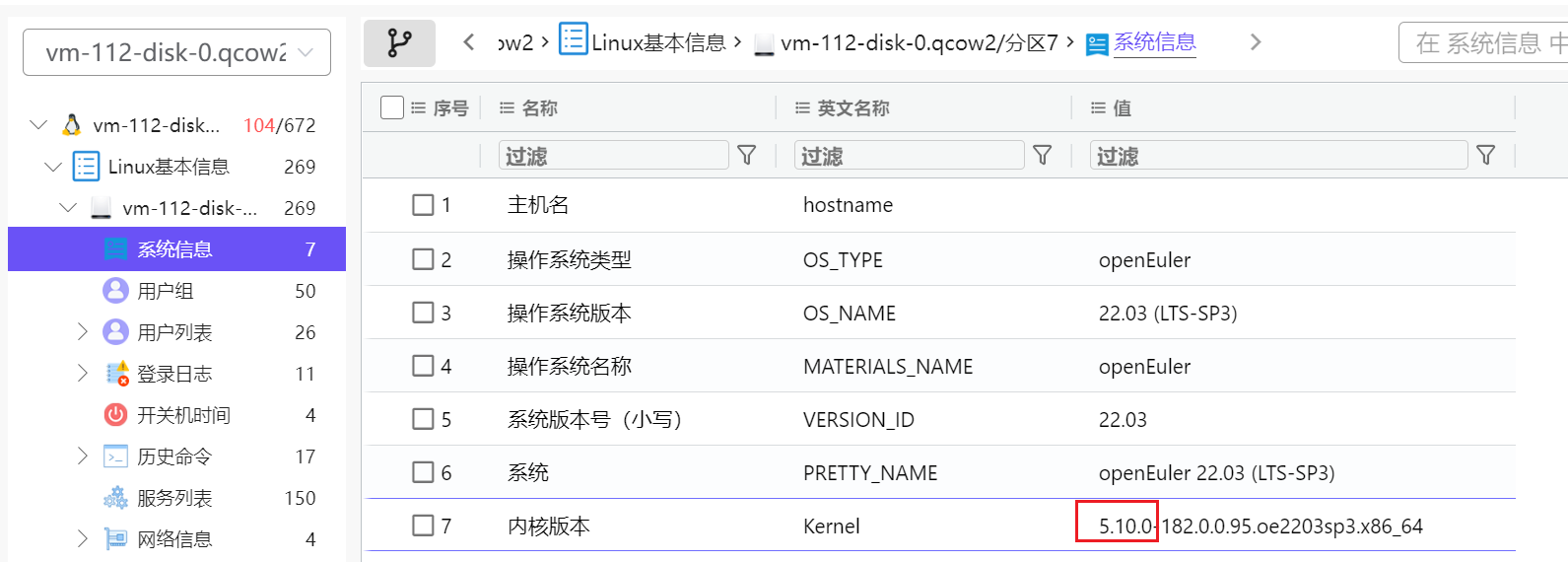The height and width of the screenshot is (562, 1568).
Task: Click Linux基本信息 in the breadcrumb
Action: click(x=657, y=42)
